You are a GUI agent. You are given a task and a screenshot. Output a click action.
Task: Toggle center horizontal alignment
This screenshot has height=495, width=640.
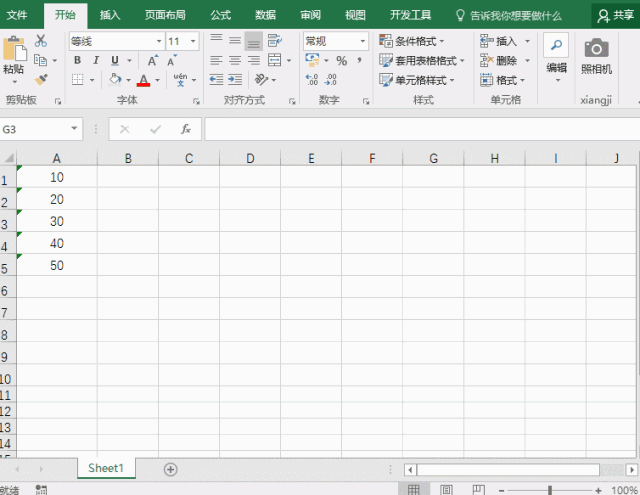coord(235,61)
